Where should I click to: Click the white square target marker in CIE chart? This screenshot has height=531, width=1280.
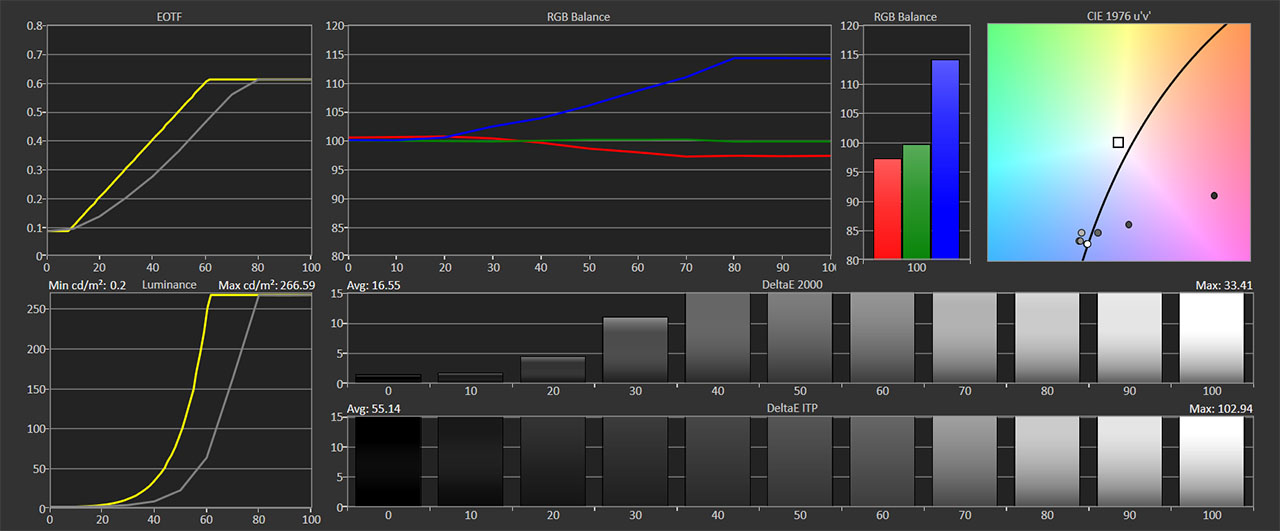click(x=1118, y=142)
